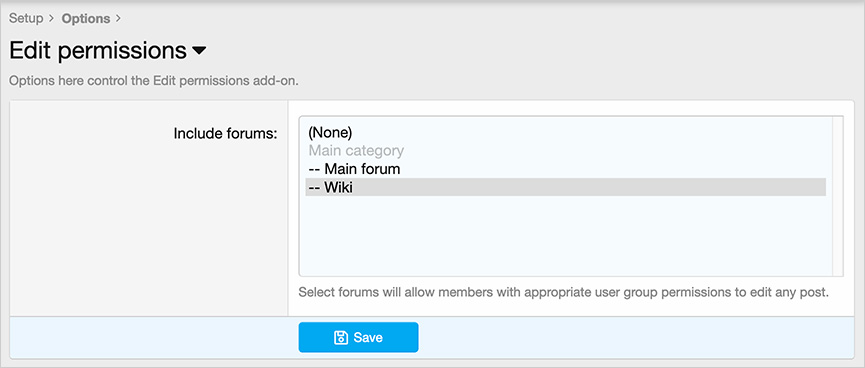Screen dimensions: 865x368
Task: Open the Options breadcrumb link
Action: tap(86, 18)
